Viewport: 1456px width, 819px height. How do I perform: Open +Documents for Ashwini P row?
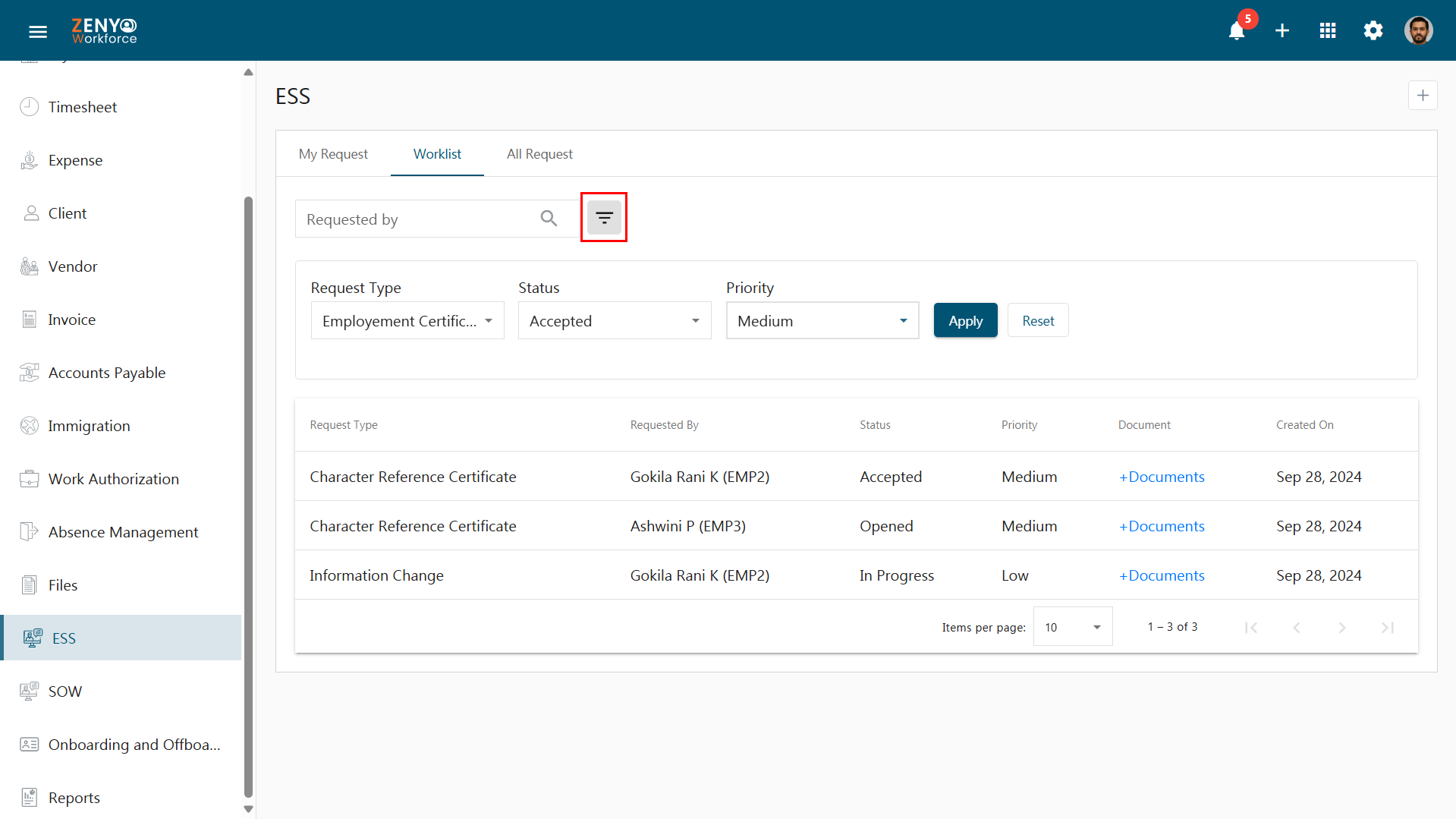click(x=1162, y=526)
